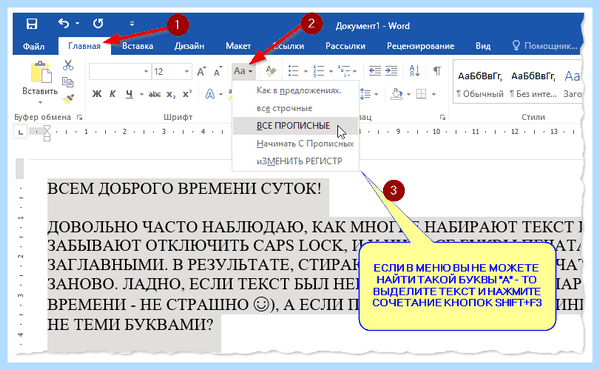This screenshot has width=600, height=370.
Task: Switch to the Рассылки tab
Action: click(x=345, y=46)
